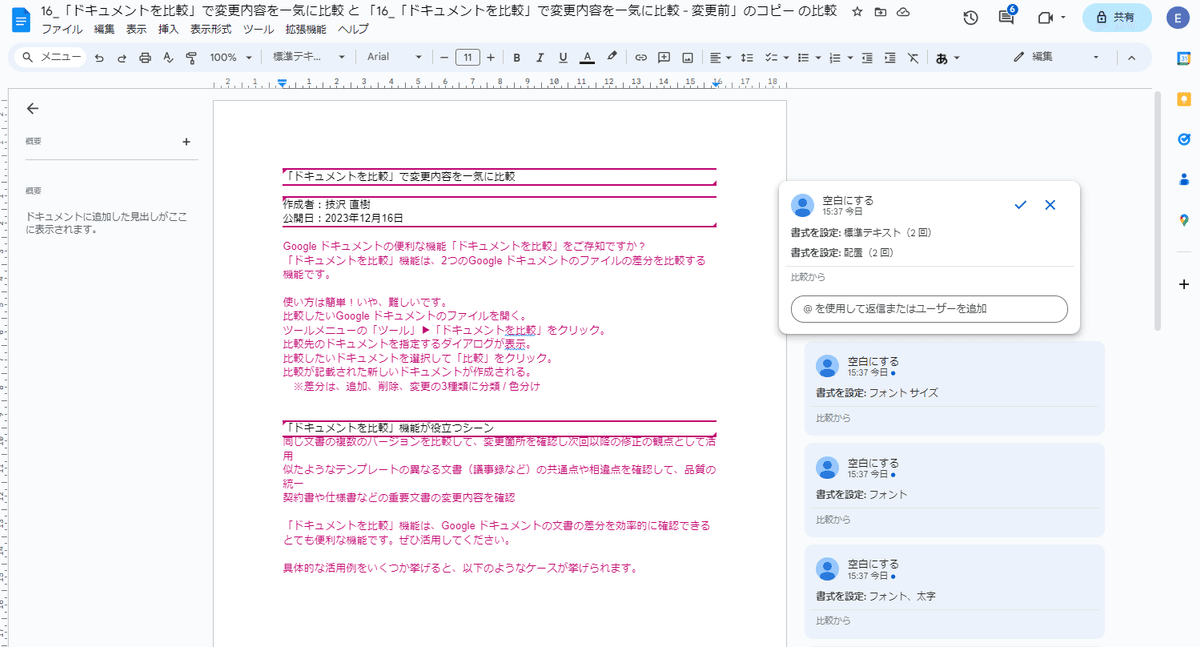
Task: Accept the comment with the blue checkmark
Action: tap(1020, 205)
